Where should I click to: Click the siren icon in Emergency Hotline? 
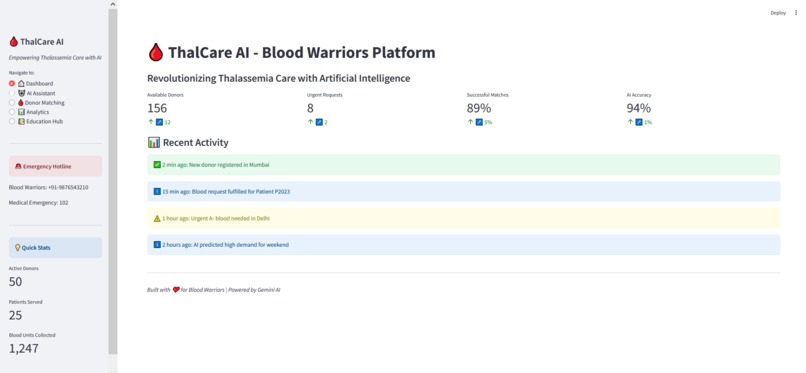coord(18,166)
